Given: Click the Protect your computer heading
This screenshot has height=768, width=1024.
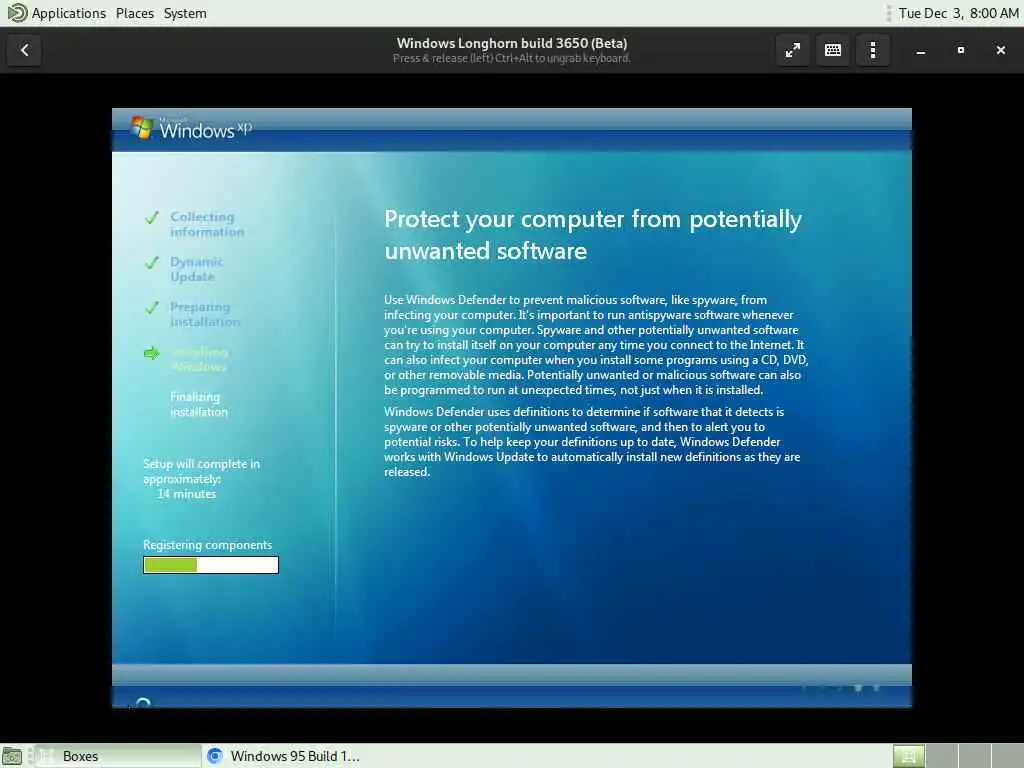Looking at the screenshot, I should tap(592, 234).
